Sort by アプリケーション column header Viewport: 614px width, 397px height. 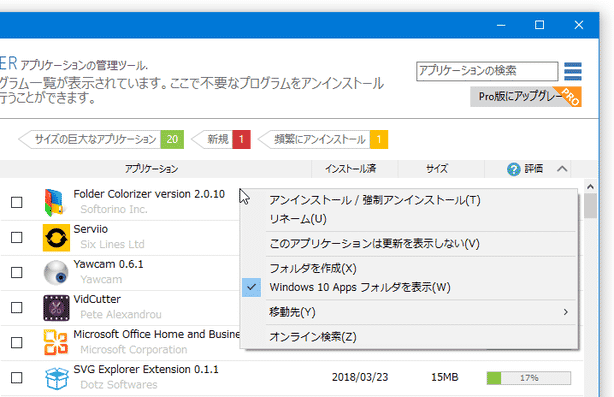tap(152, 169)
